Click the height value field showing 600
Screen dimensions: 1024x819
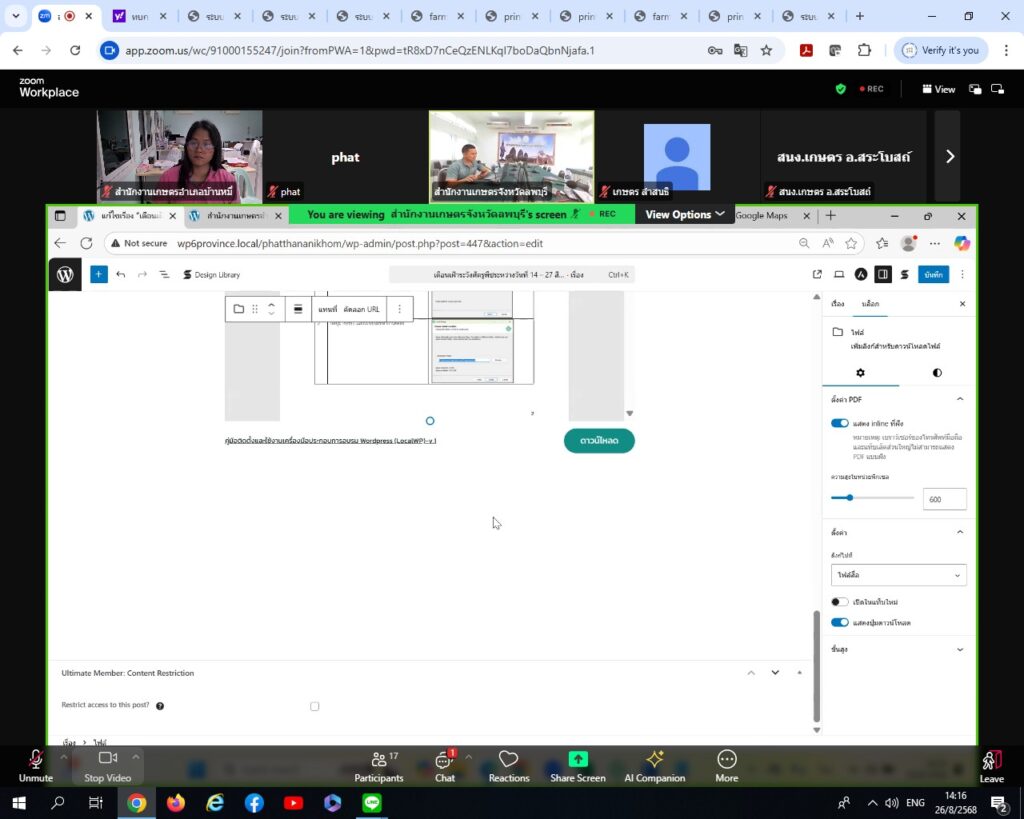(x=944, y=499)
